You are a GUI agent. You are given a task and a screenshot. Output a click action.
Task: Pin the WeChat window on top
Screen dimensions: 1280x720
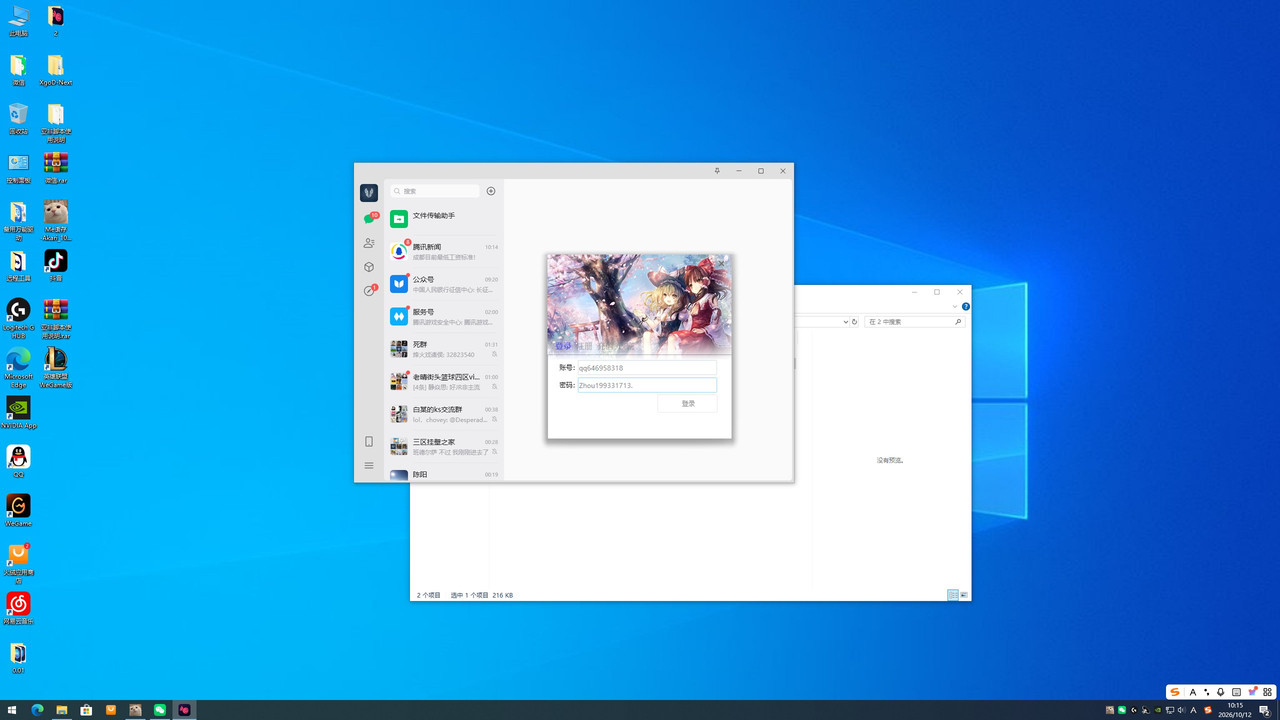click(x=717, y=171)
